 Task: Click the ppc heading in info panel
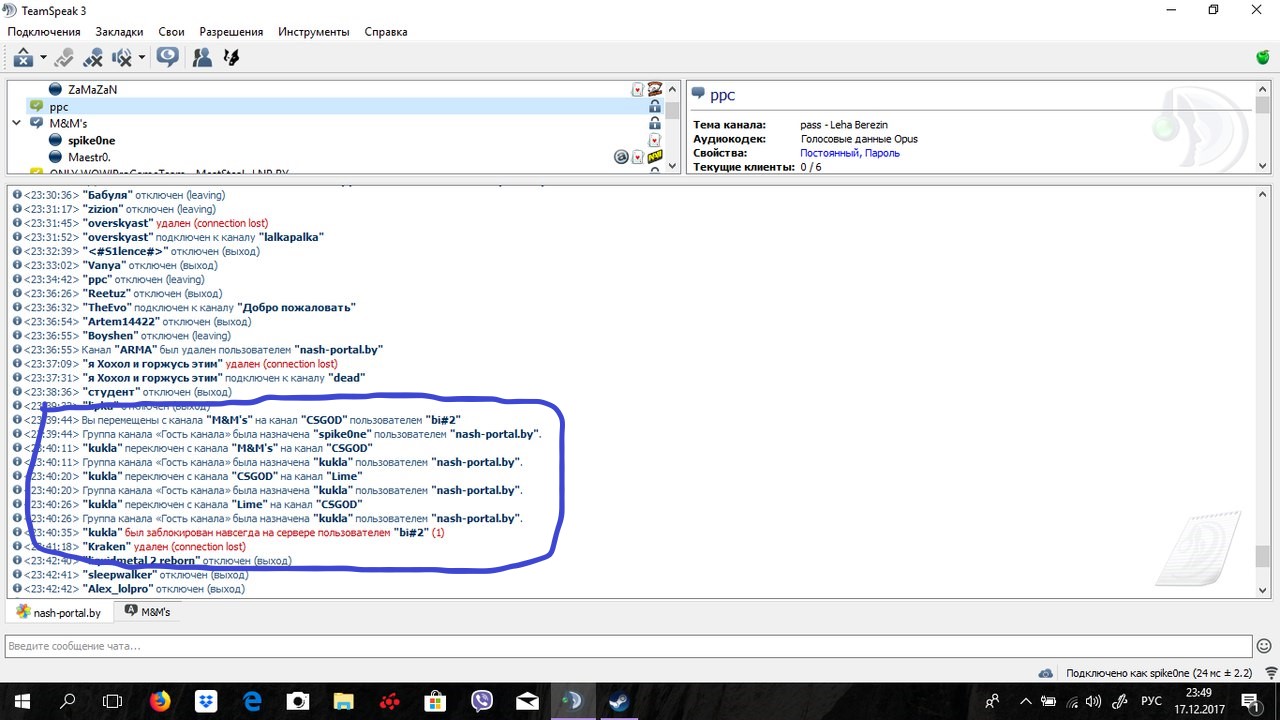coord(722,95)
